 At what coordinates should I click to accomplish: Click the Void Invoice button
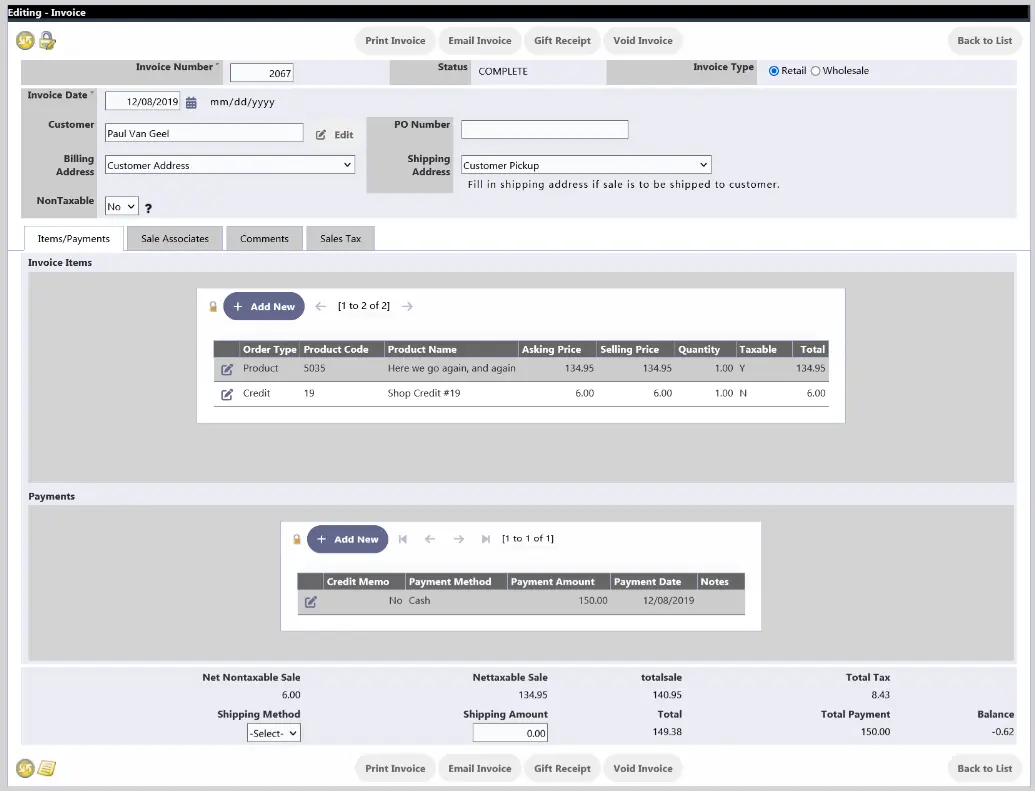pyautogui.click(x=642, y=40)
